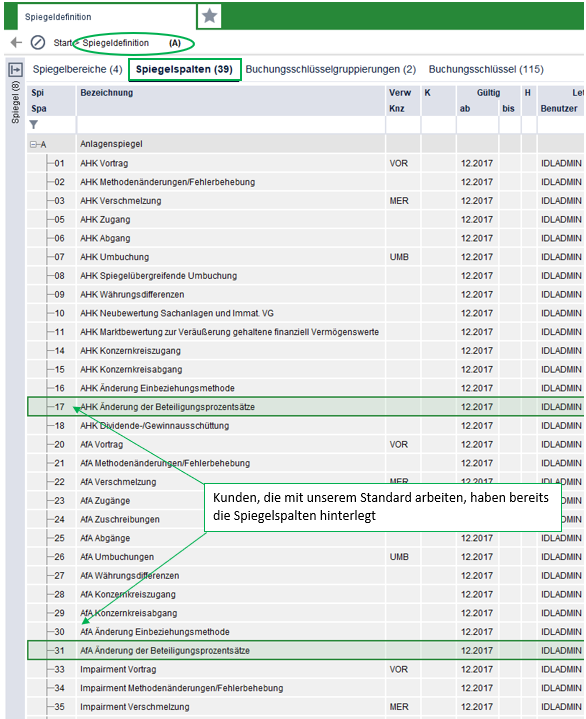Switch to Buchungsschlüsselgruppierungen (2) tab
This screenshot has height=719, width=586.
point(331,69)
